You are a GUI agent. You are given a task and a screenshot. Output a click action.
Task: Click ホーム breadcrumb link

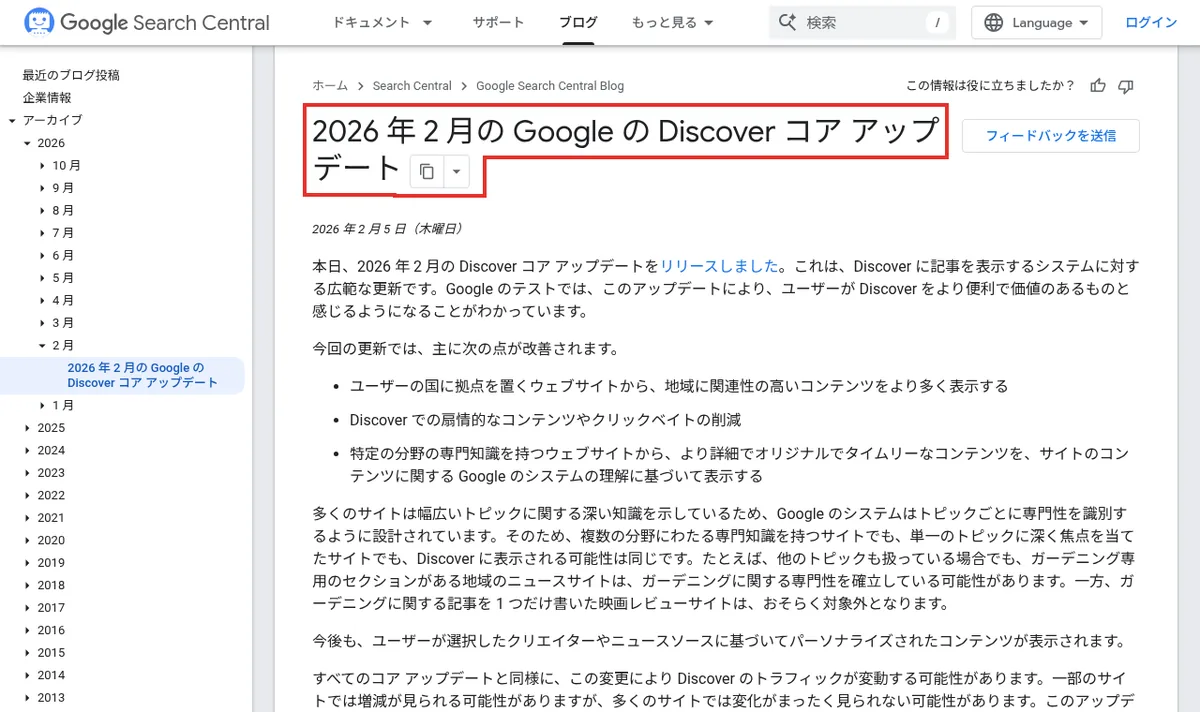pos(330,86)
